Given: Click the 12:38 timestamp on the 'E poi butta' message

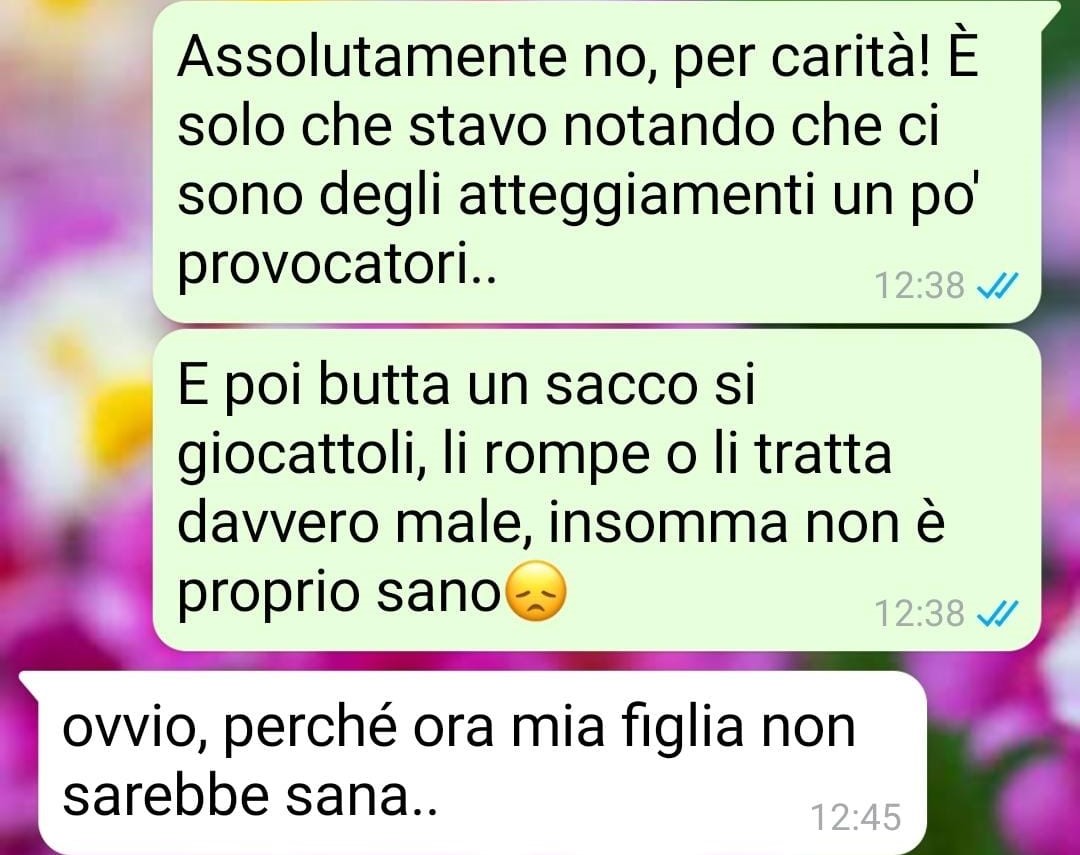Looking at the screenshot, I should [919, 612].
